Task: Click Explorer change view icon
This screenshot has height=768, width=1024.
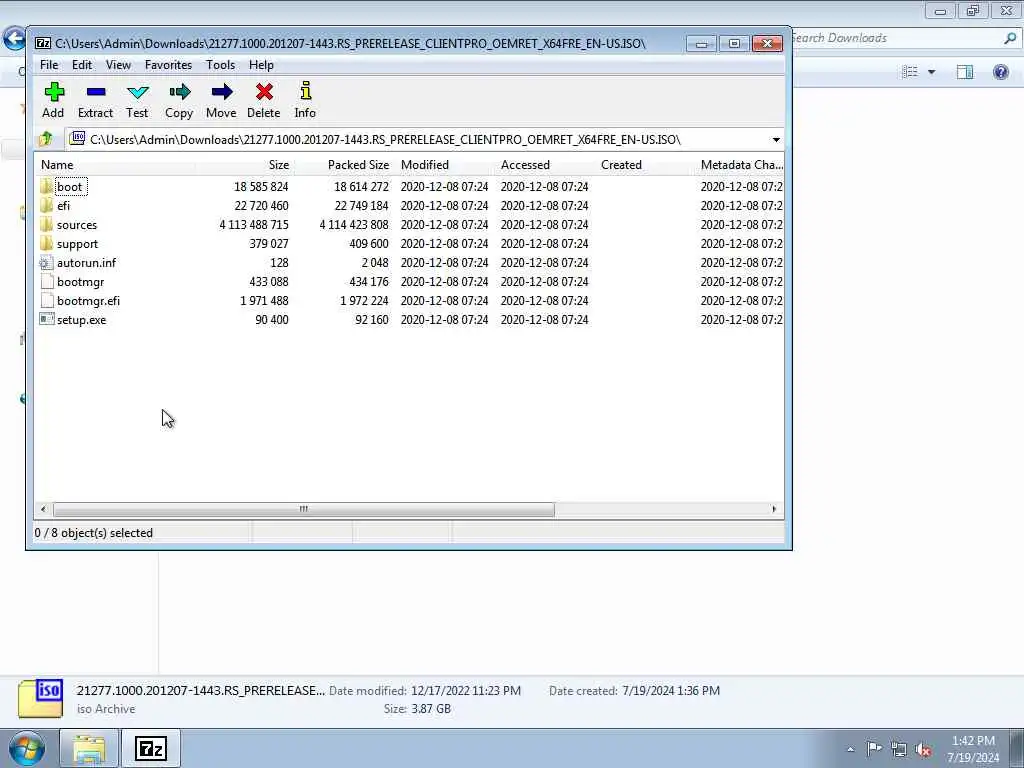Action: pyautogui.click(x=910, y=72)
